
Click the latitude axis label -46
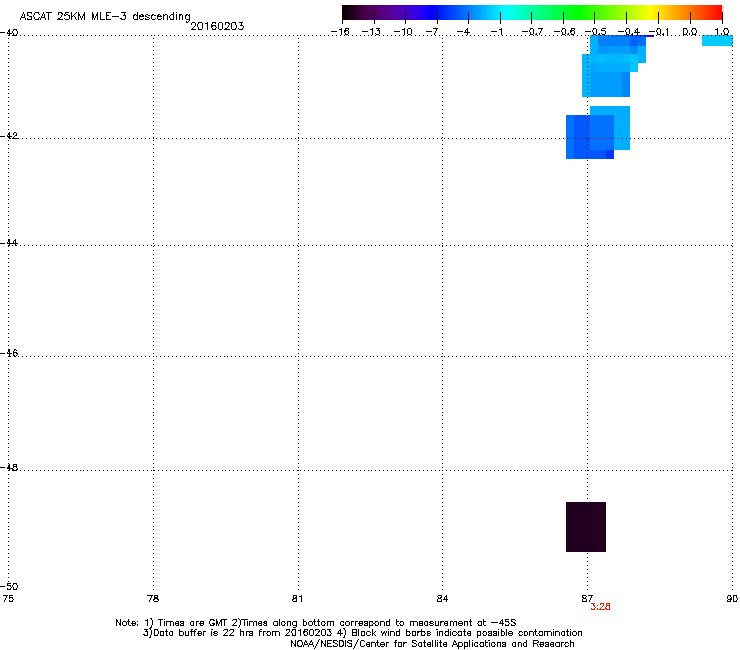pyautogui.click(x=9, y=353)
